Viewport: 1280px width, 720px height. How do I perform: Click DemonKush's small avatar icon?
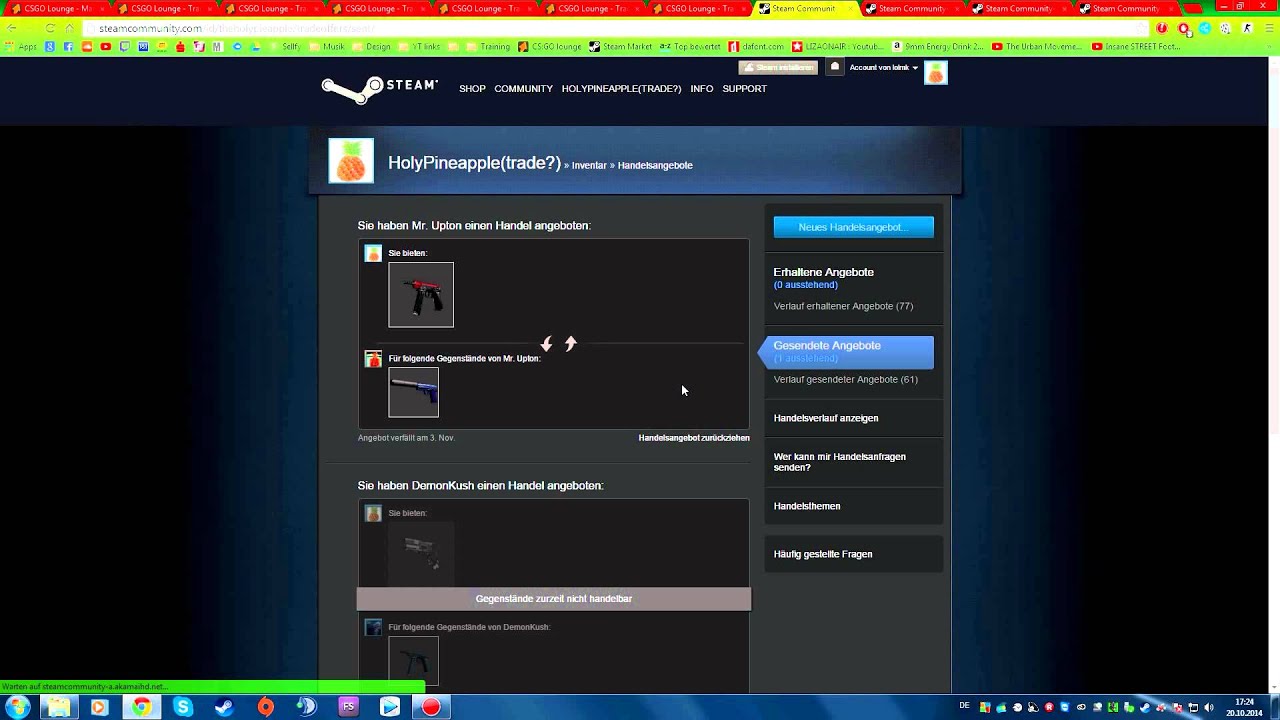coord(373,628)
